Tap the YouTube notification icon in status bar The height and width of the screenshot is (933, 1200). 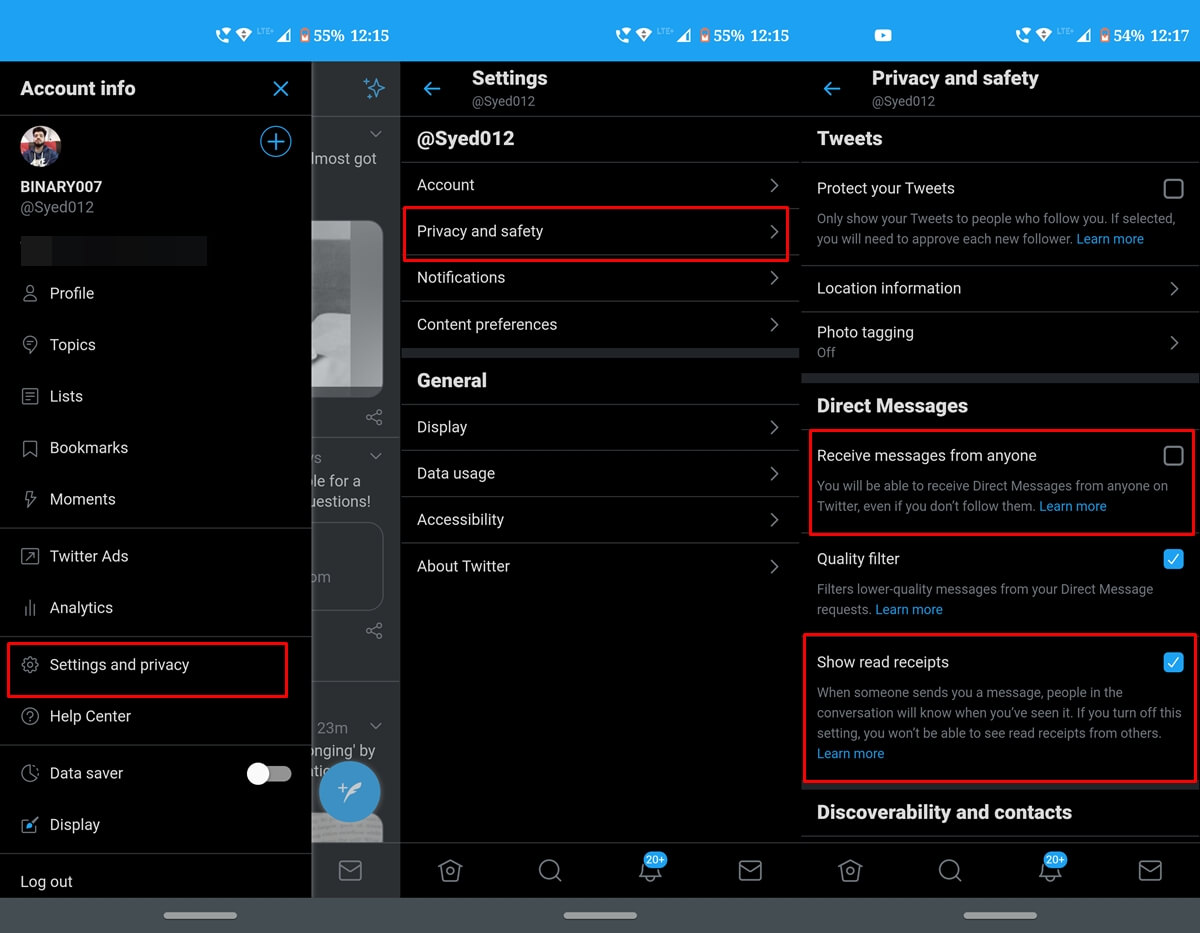pyautogui.click(x=883, y=35)
